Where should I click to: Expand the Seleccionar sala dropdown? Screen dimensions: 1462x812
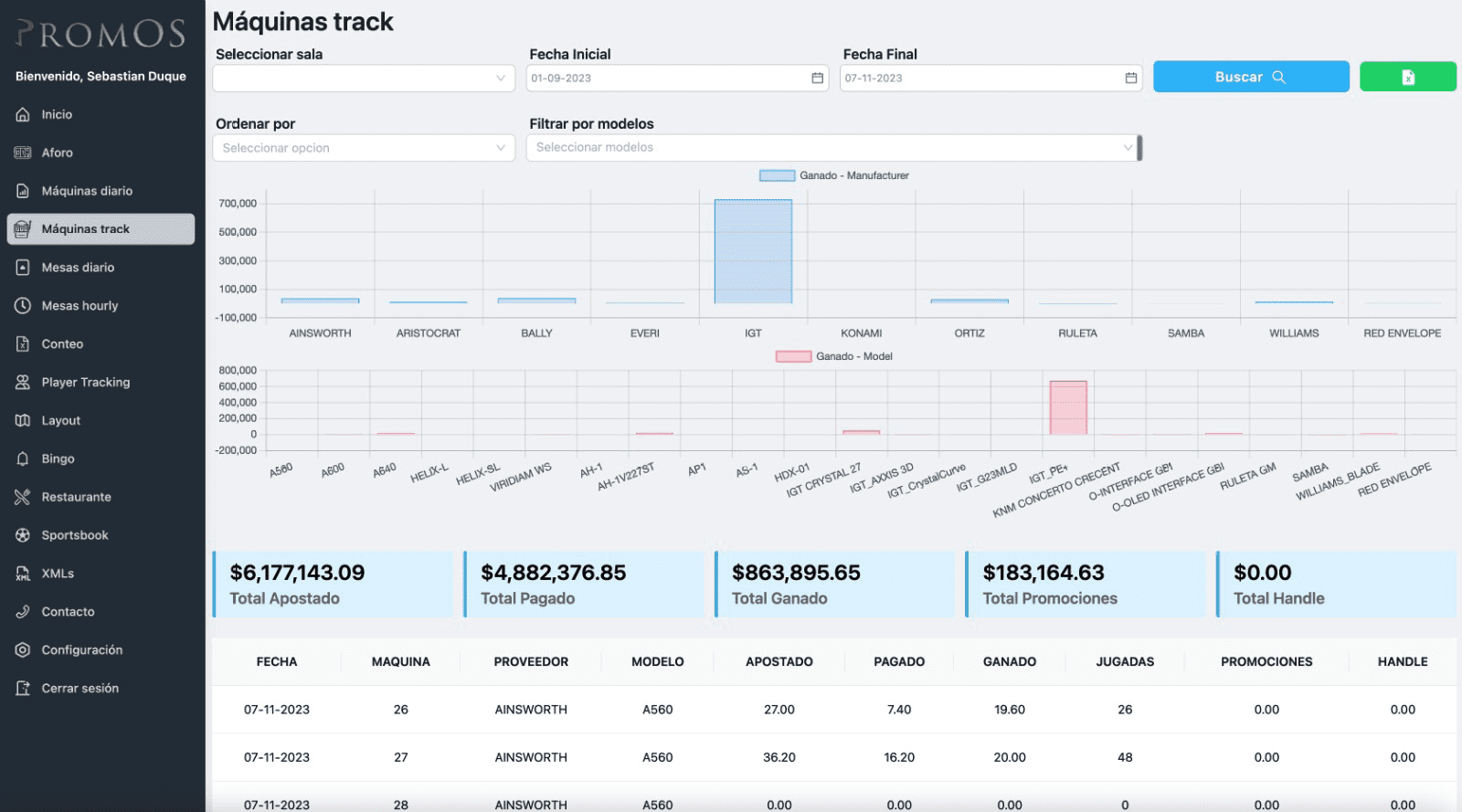(x=364, y=79)
